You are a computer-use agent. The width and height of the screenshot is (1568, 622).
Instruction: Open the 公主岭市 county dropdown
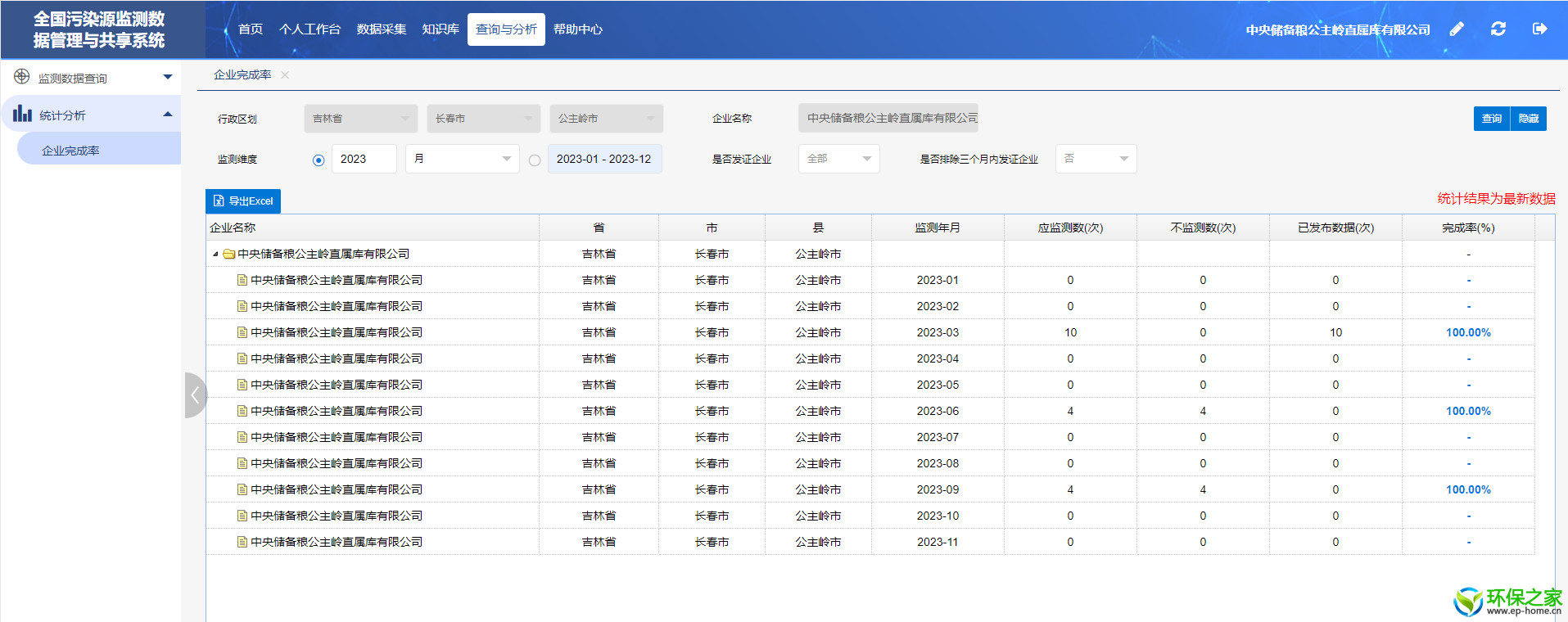tap(607, 119)
